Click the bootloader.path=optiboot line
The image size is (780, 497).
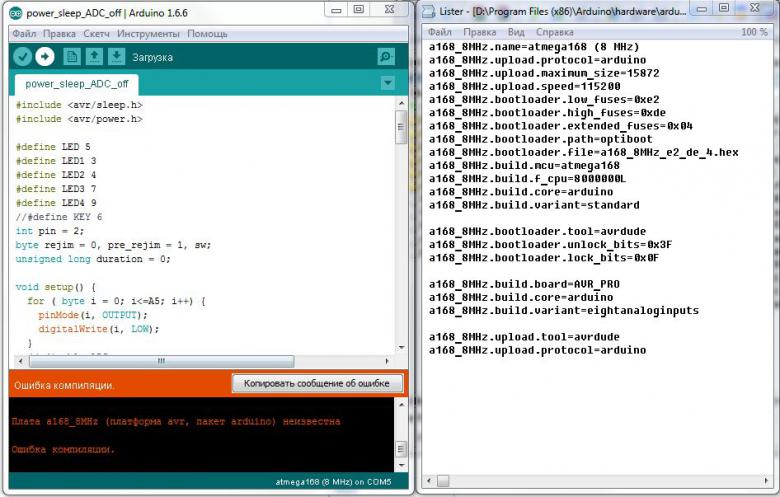541,139
